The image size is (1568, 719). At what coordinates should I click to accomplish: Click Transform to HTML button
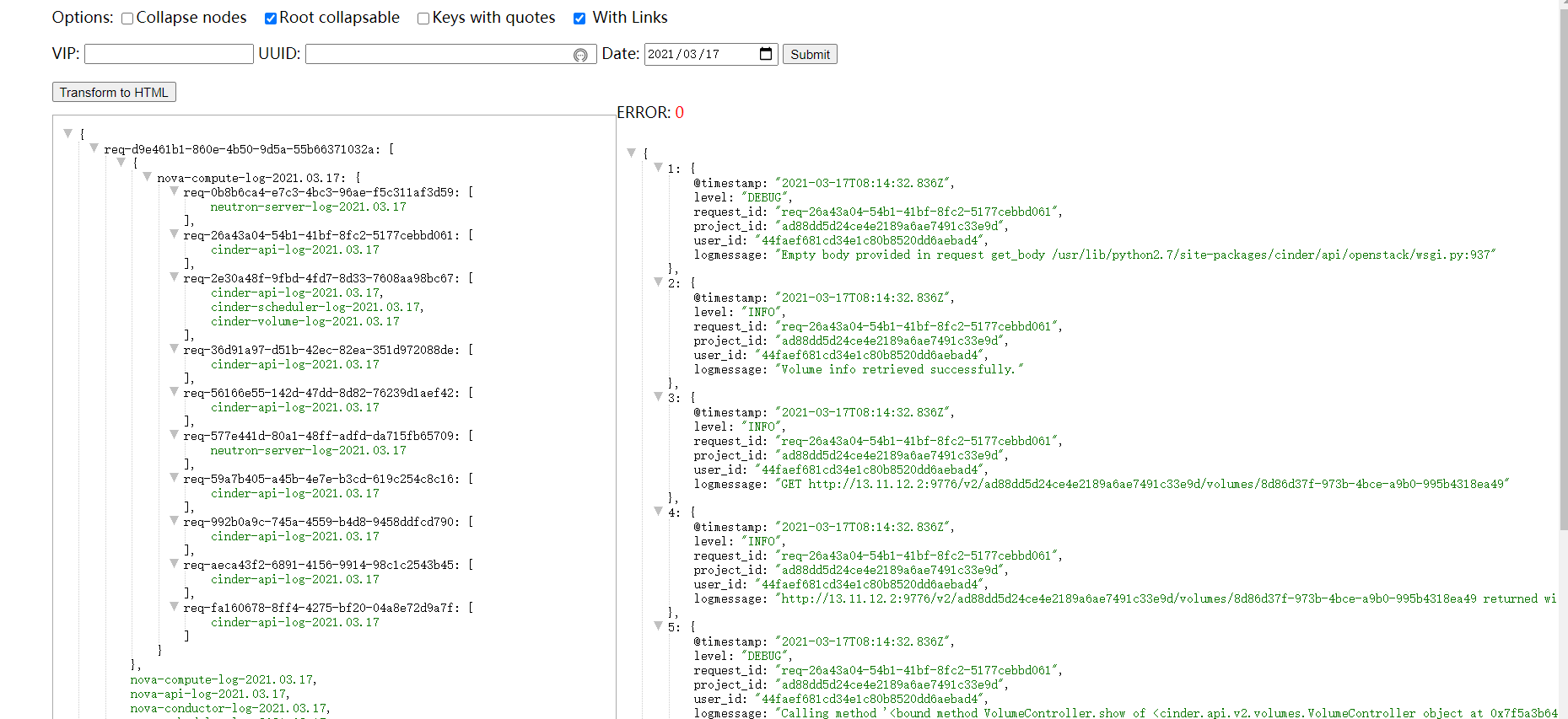[114, 92]
